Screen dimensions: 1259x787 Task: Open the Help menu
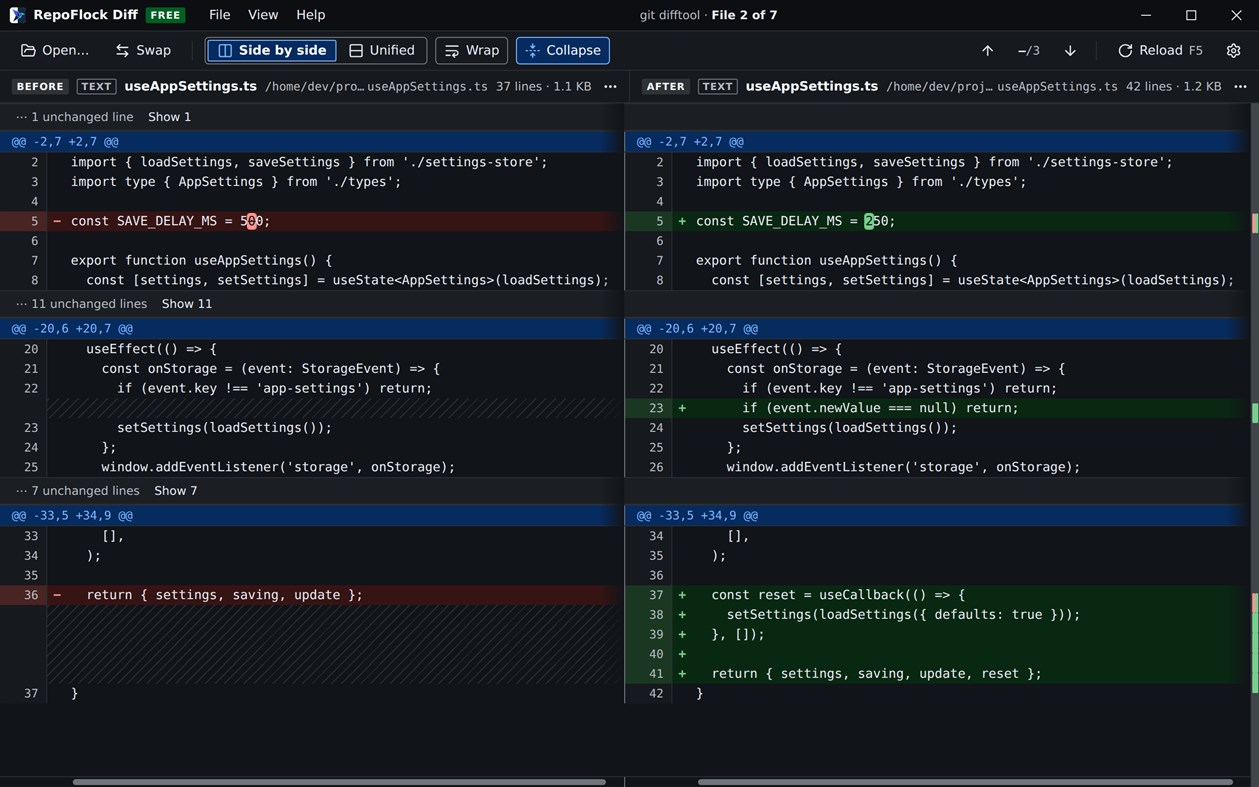(x=311, y=15)
